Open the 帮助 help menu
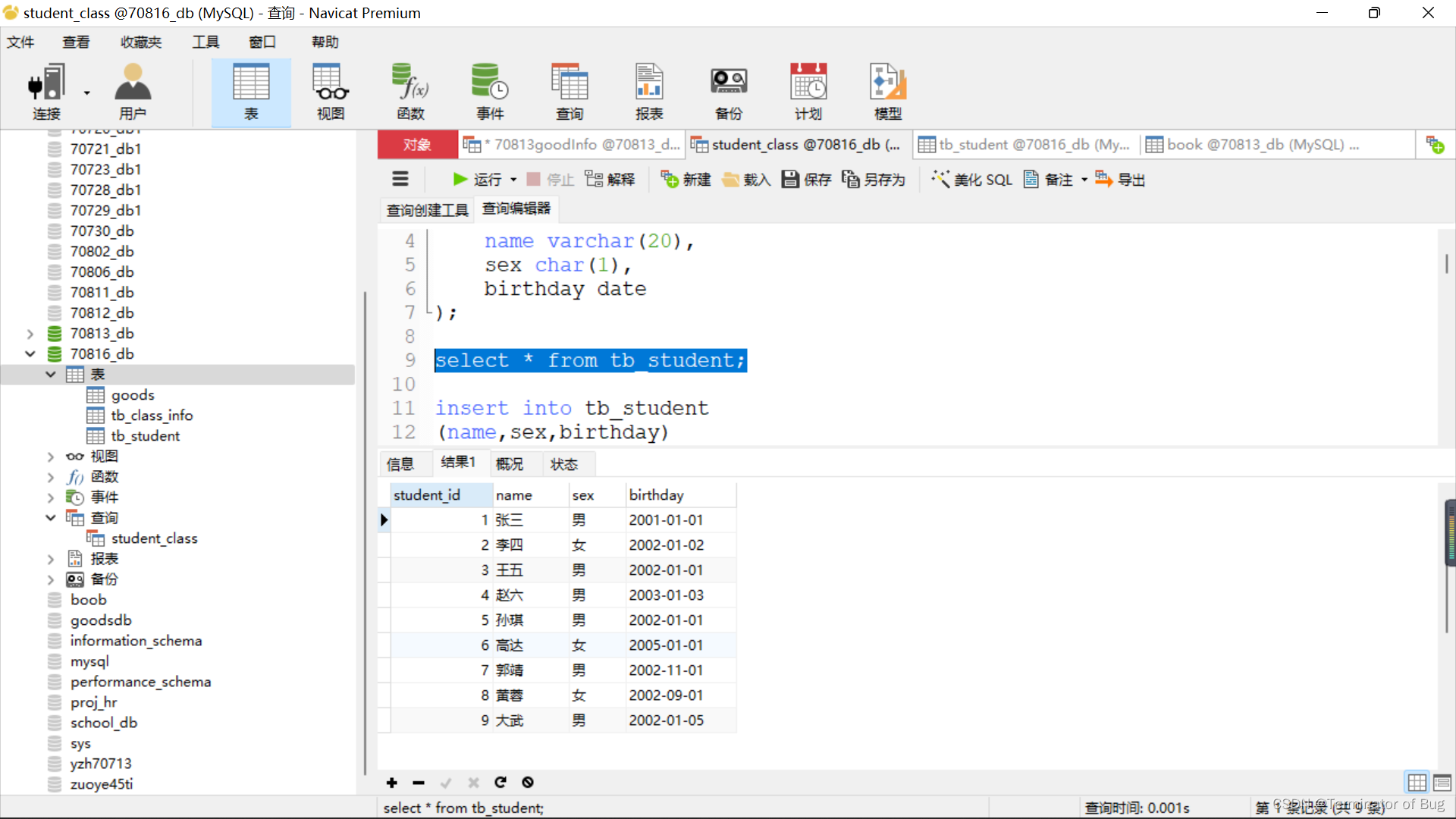 coord(325,42)
